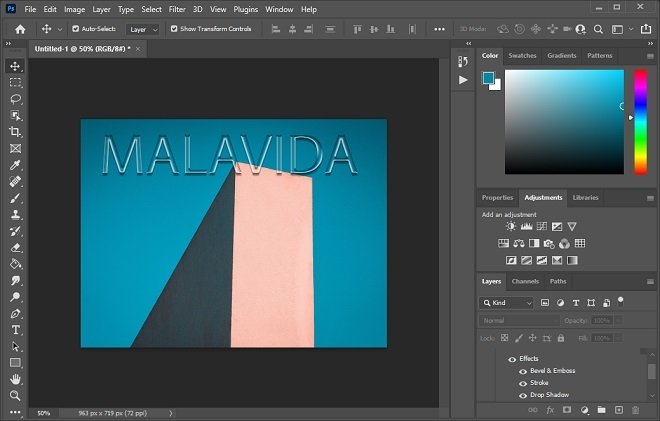This screenshot has width=660, height=421.
Task: Click the Home icon in options bar
Action: click(x=20, y=29)
